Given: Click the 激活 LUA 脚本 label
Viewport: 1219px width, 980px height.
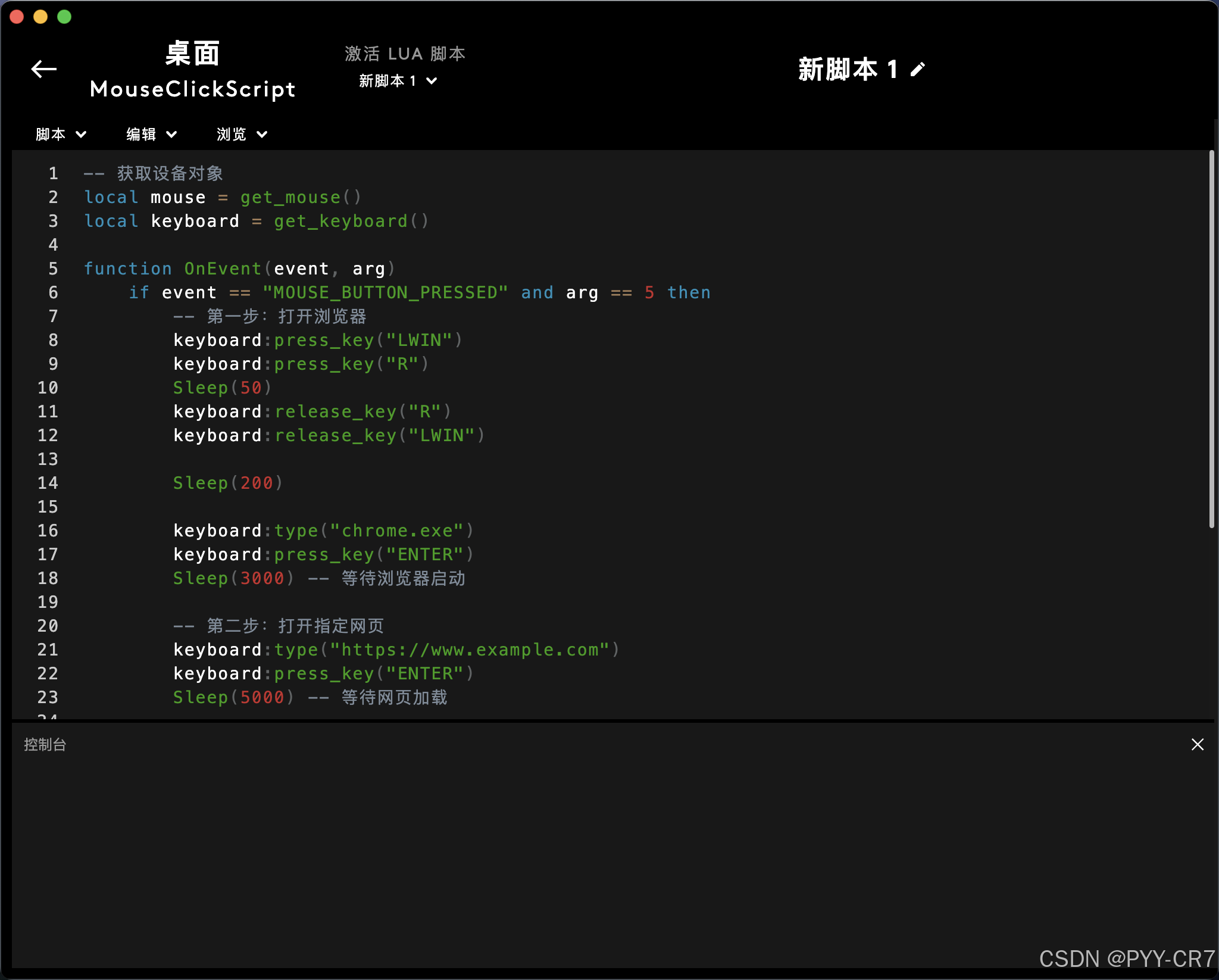Looking at the screenshot, I should click(406, 53).
